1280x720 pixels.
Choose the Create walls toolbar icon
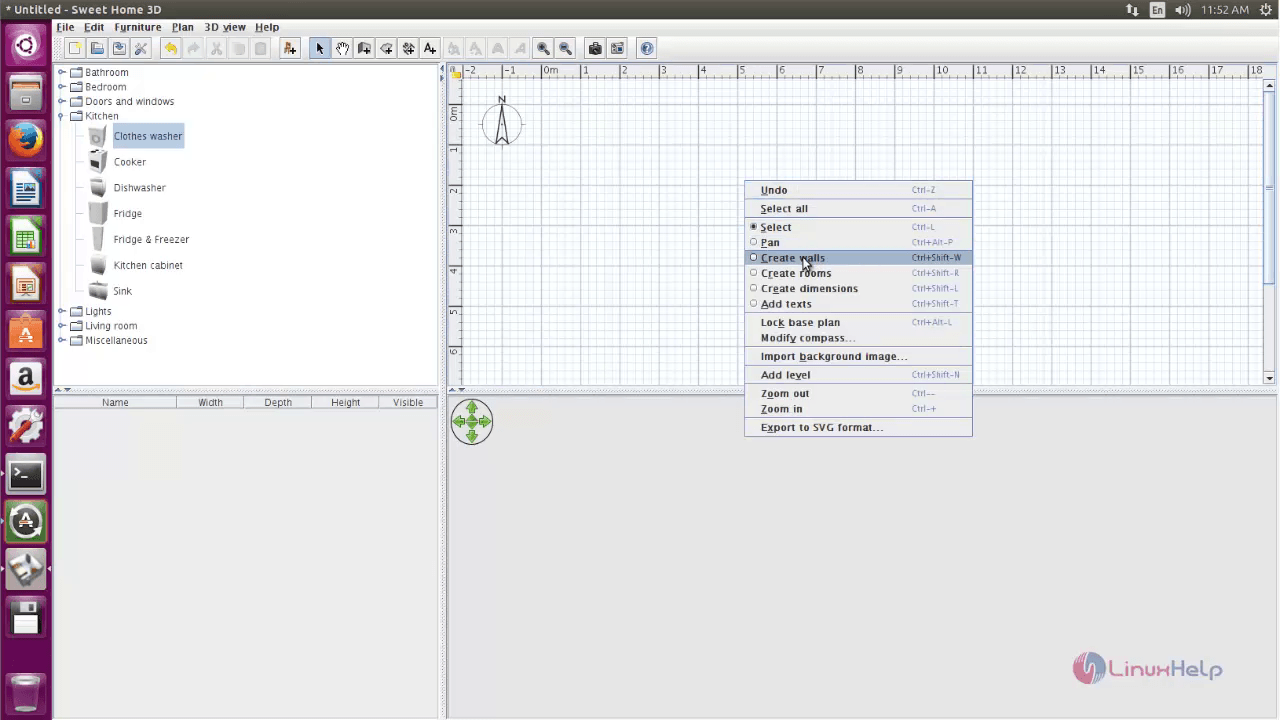(364, 48)
